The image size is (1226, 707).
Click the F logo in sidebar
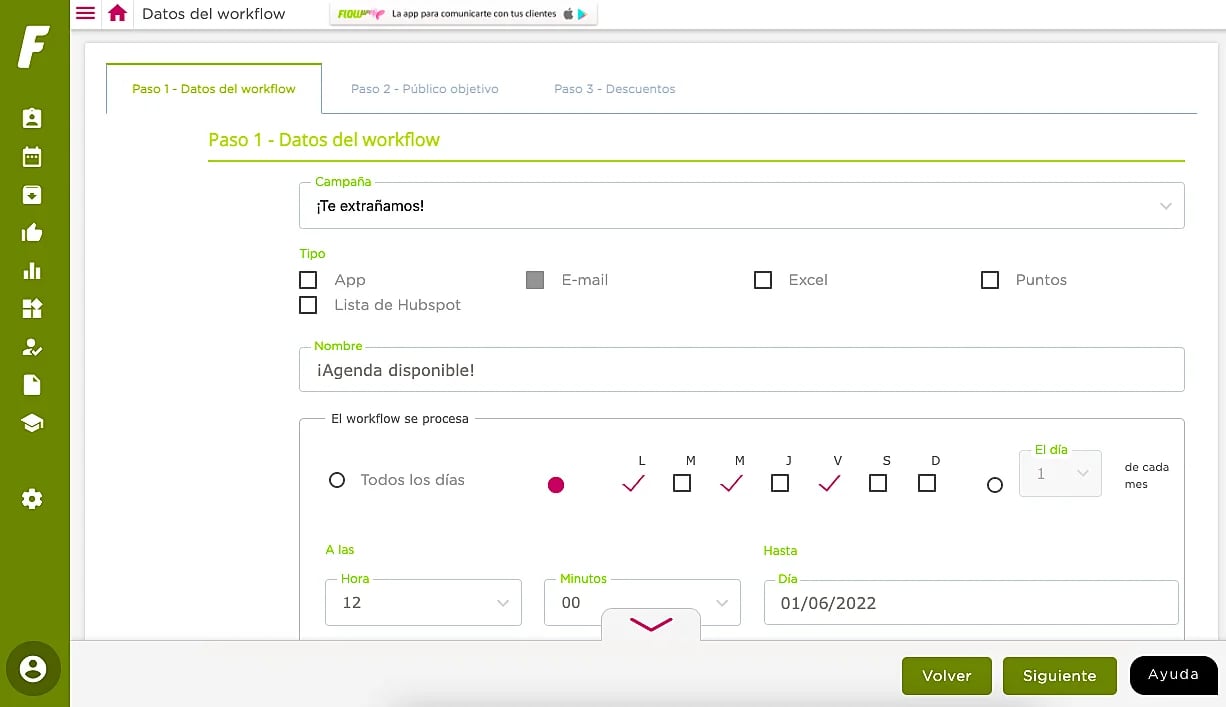click(33, 47)
